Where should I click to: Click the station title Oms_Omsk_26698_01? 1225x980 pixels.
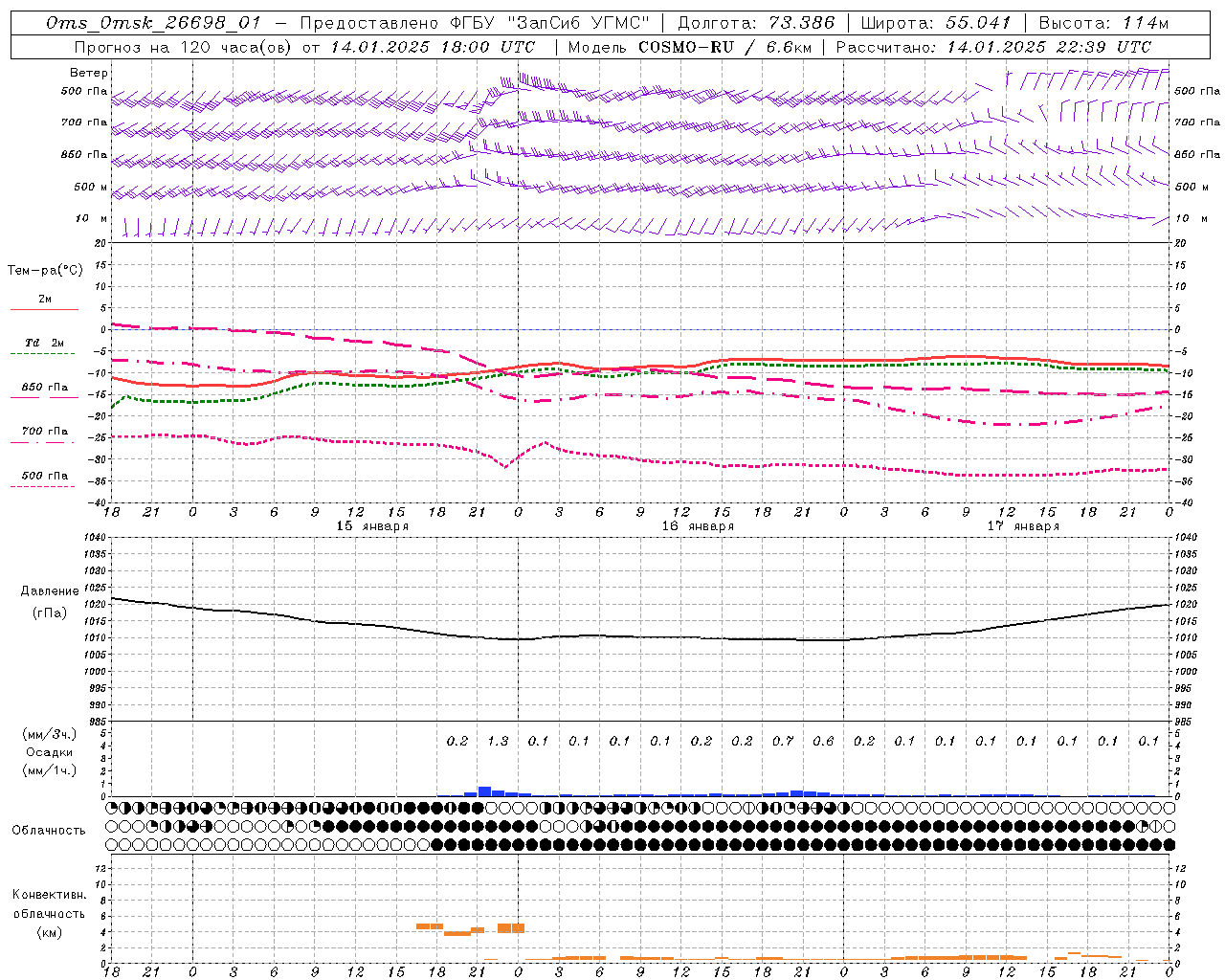coord(153,23)
